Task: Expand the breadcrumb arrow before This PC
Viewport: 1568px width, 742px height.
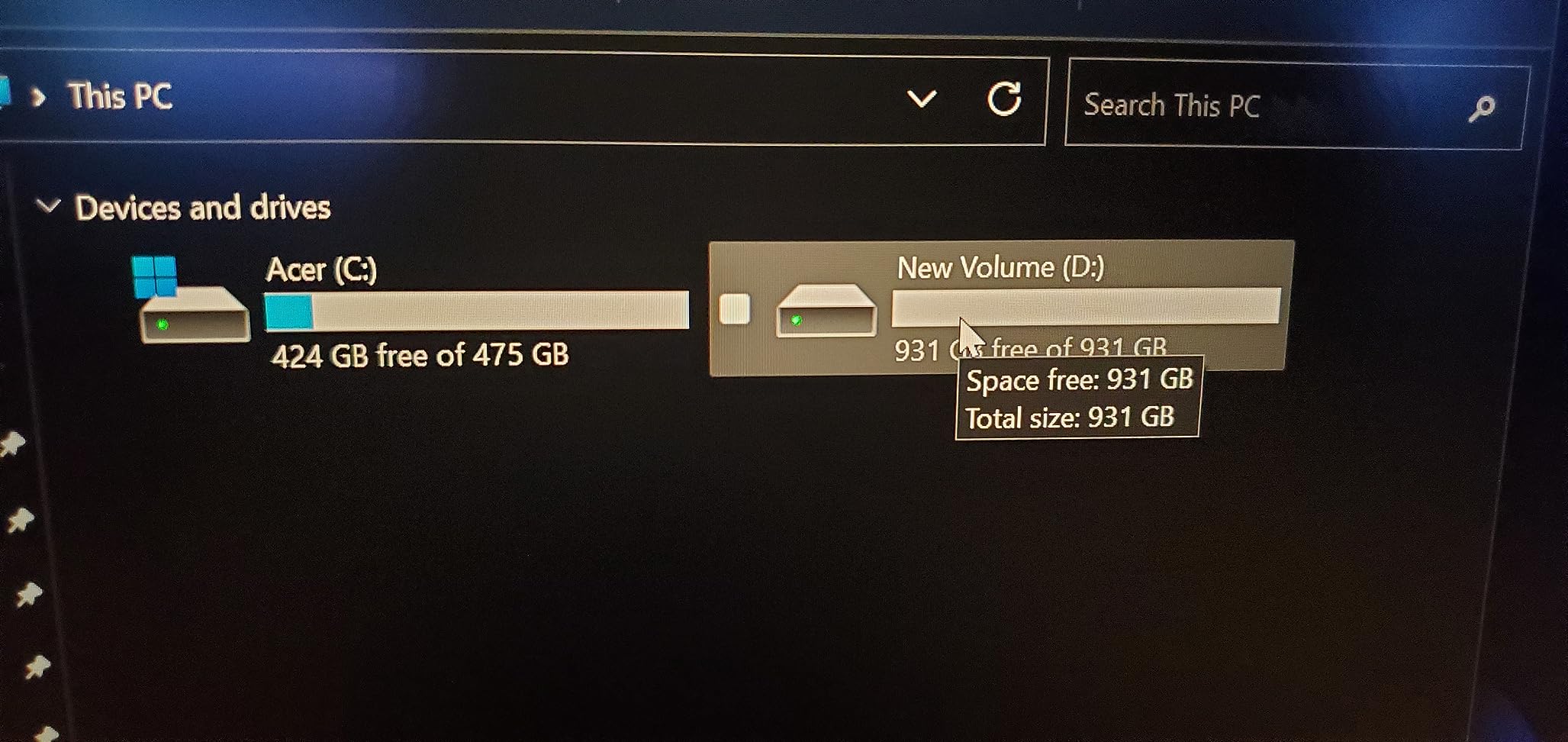Action: coord(38,96)
